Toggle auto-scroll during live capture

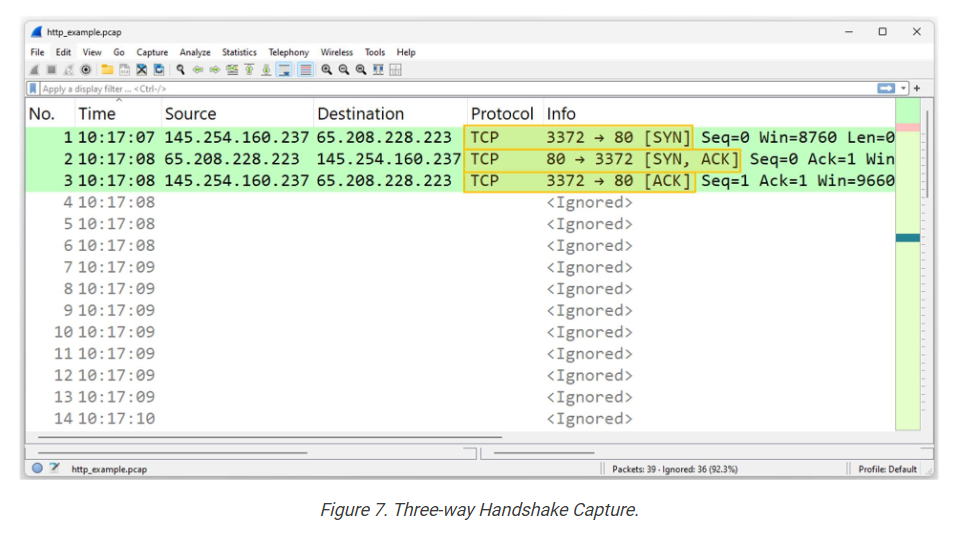click(283, 70)
